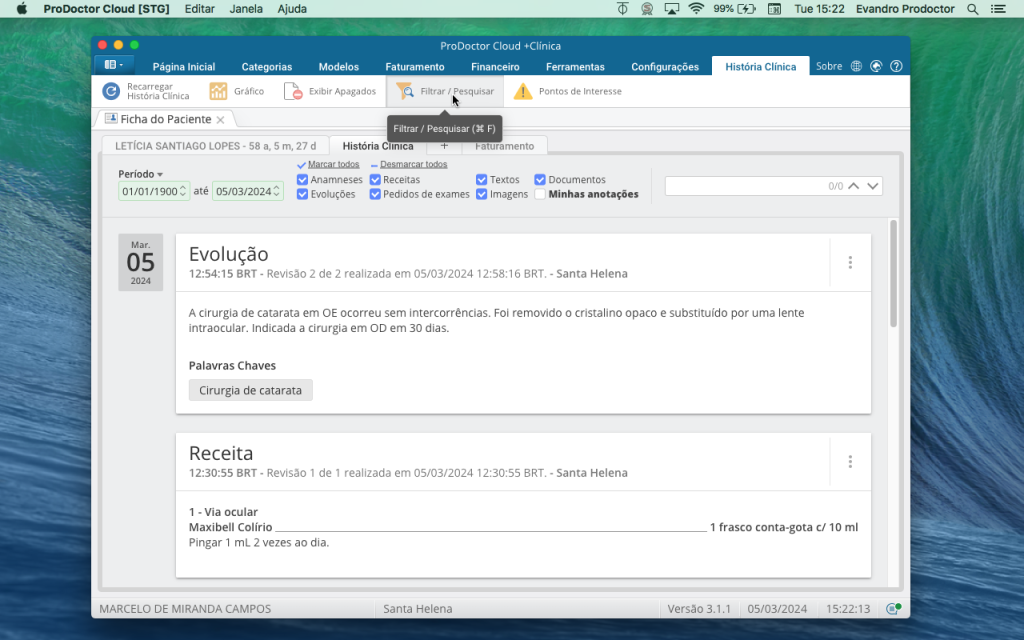
Task: Open the Ajuda menu
Action: (x=292, y=9)
